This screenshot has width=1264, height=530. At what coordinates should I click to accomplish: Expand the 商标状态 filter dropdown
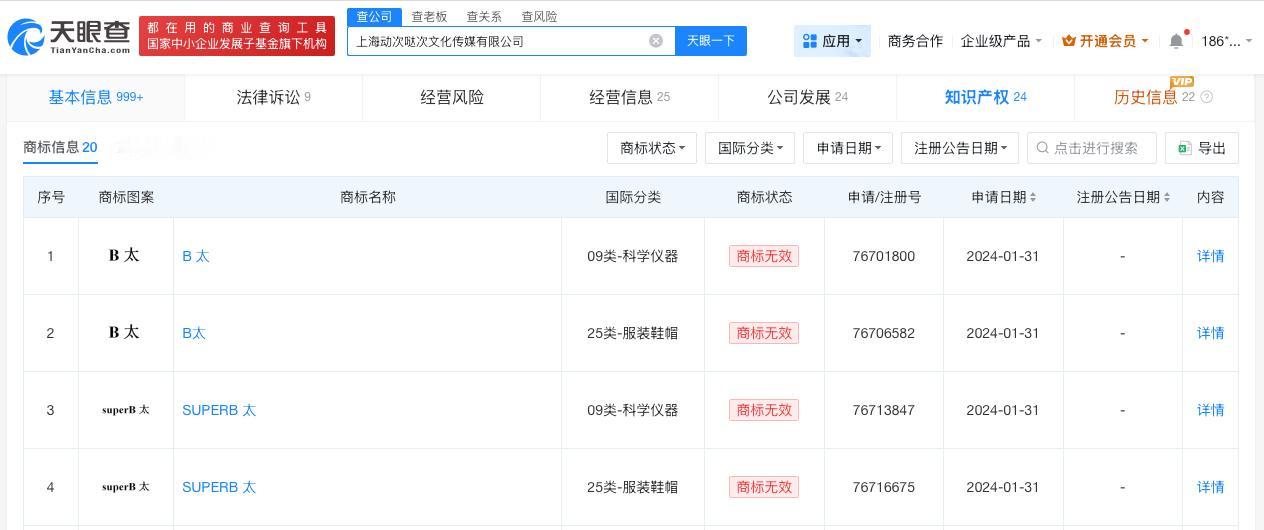(652, 148)
